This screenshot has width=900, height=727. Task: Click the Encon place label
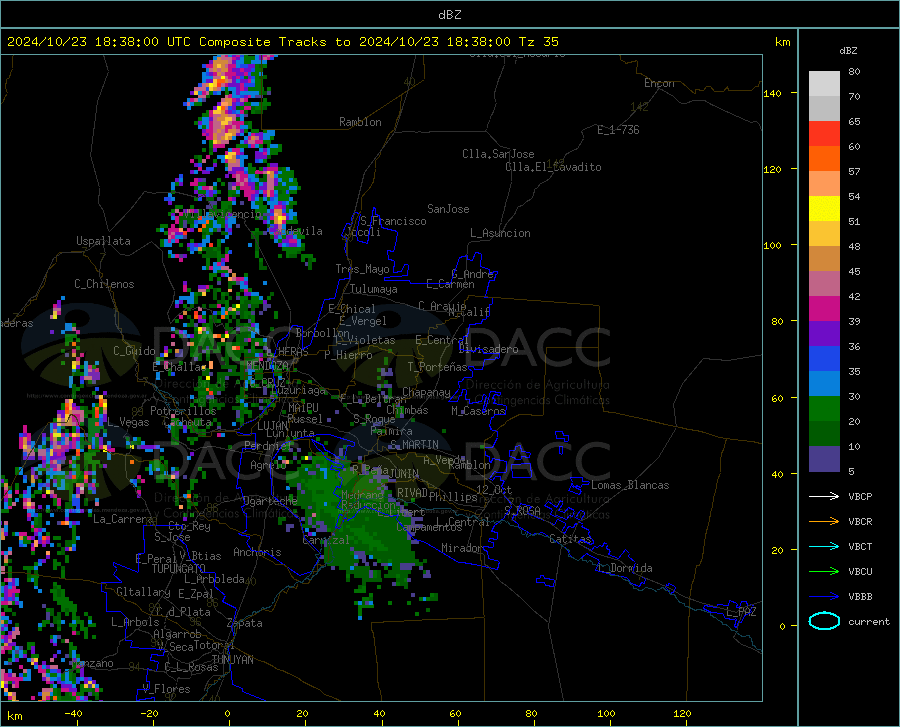(x=659, y=83)
